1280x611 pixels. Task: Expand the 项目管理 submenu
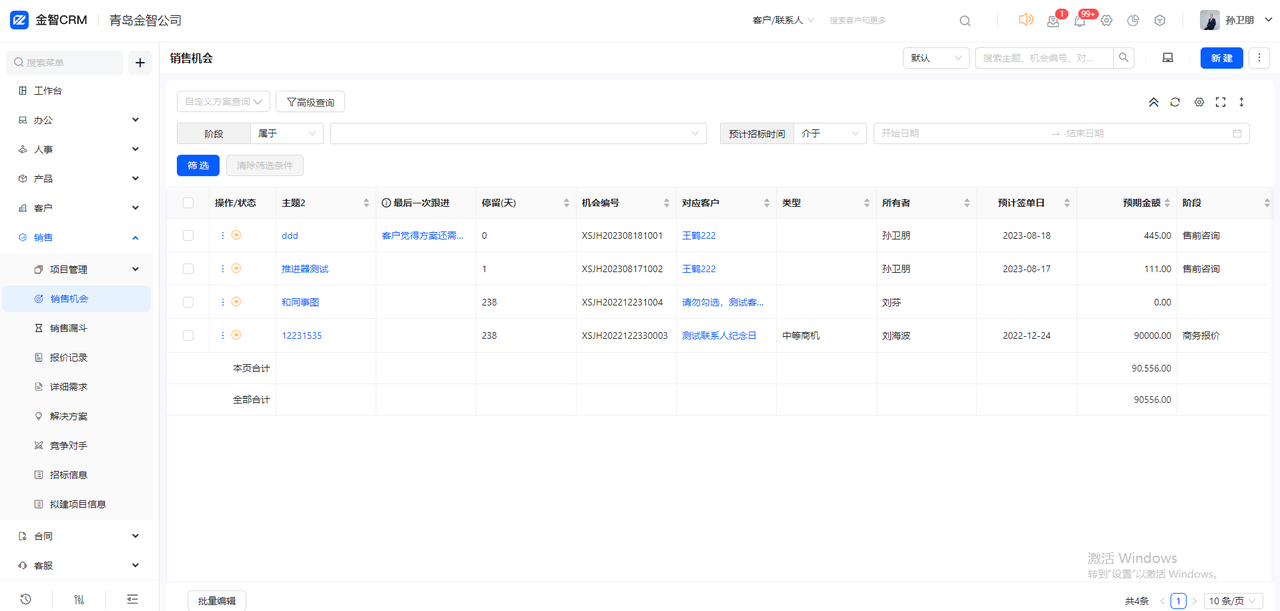[78, 269]
